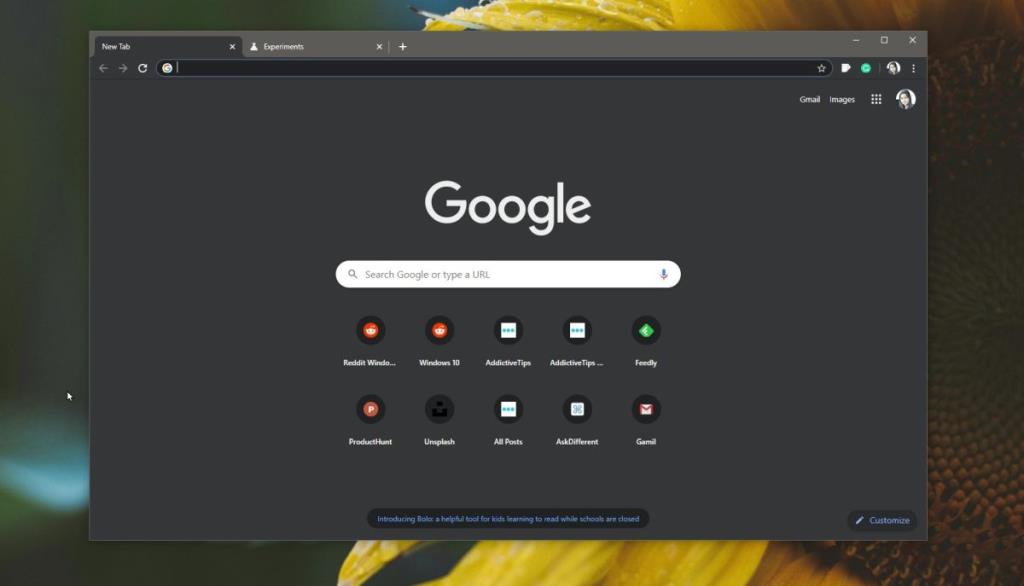Open the Unsplash shortcut

coord(440,409)
